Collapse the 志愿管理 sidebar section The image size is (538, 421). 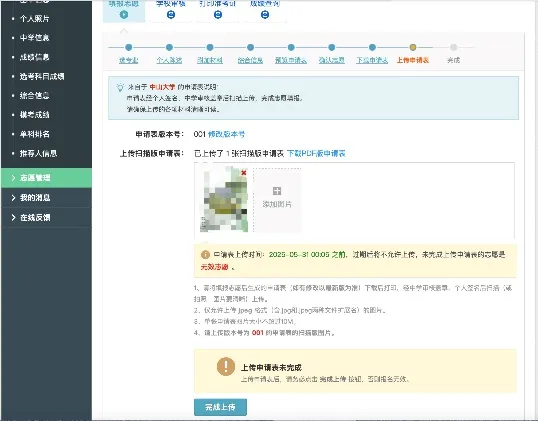47,178
